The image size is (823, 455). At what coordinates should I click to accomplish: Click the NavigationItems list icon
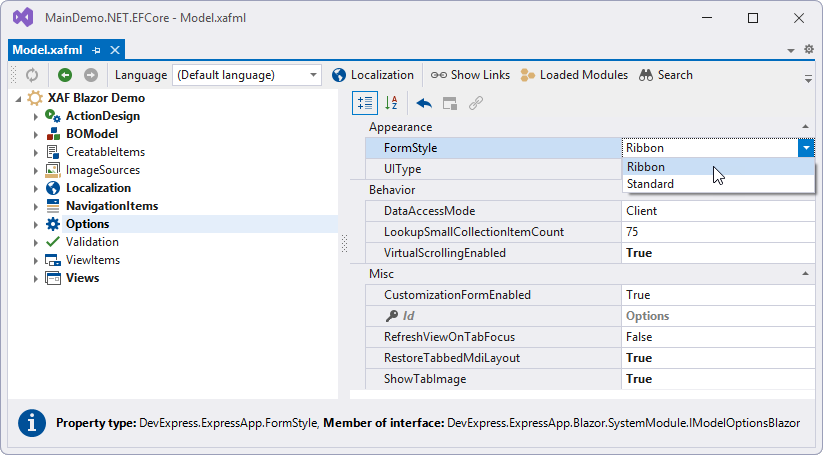tap(53, 206)
